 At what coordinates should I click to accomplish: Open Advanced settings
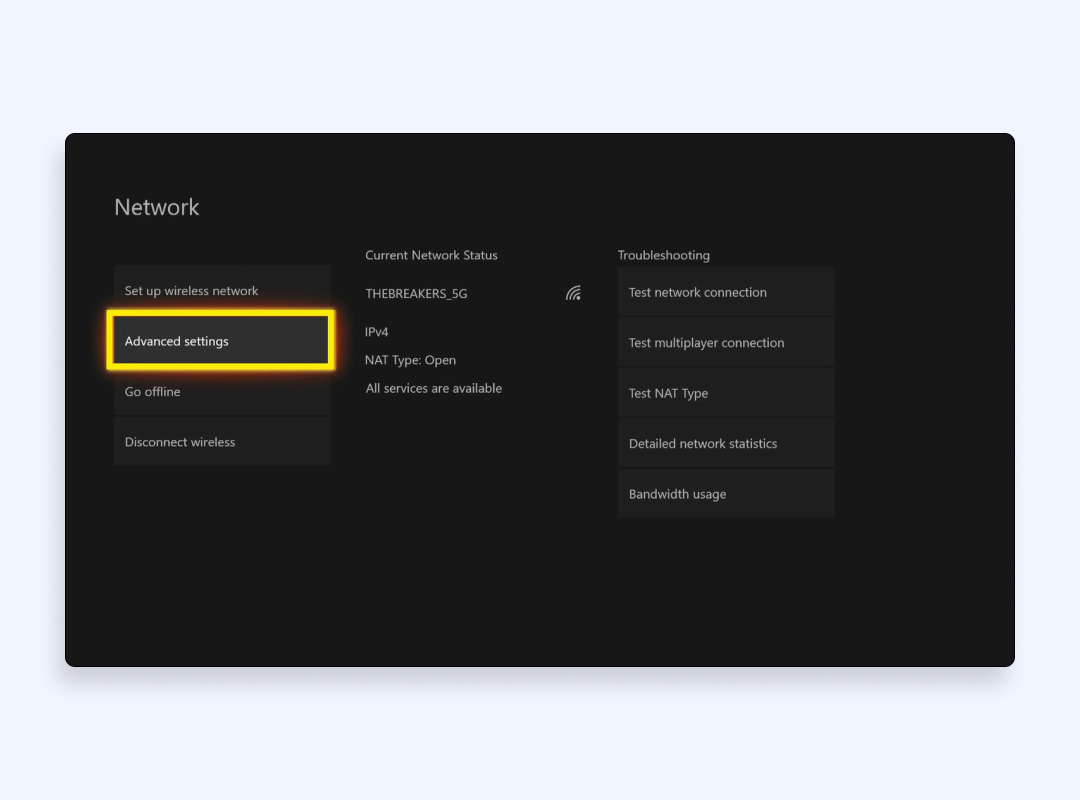point(220,341)
